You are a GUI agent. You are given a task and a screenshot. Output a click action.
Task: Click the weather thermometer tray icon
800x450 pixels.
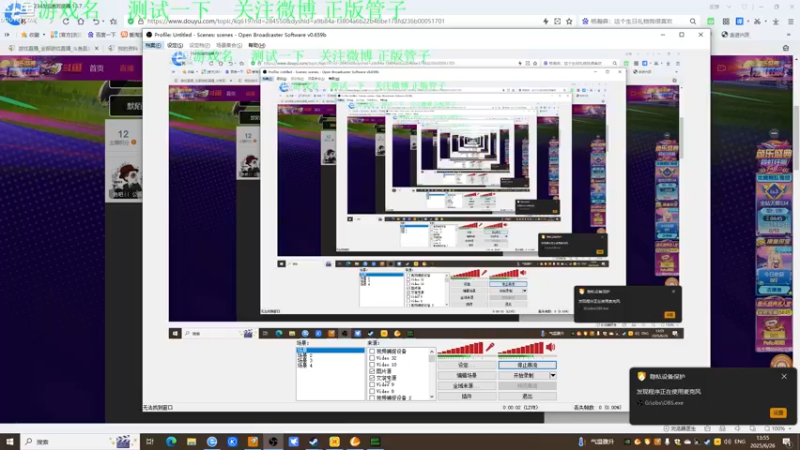[581, 441]
